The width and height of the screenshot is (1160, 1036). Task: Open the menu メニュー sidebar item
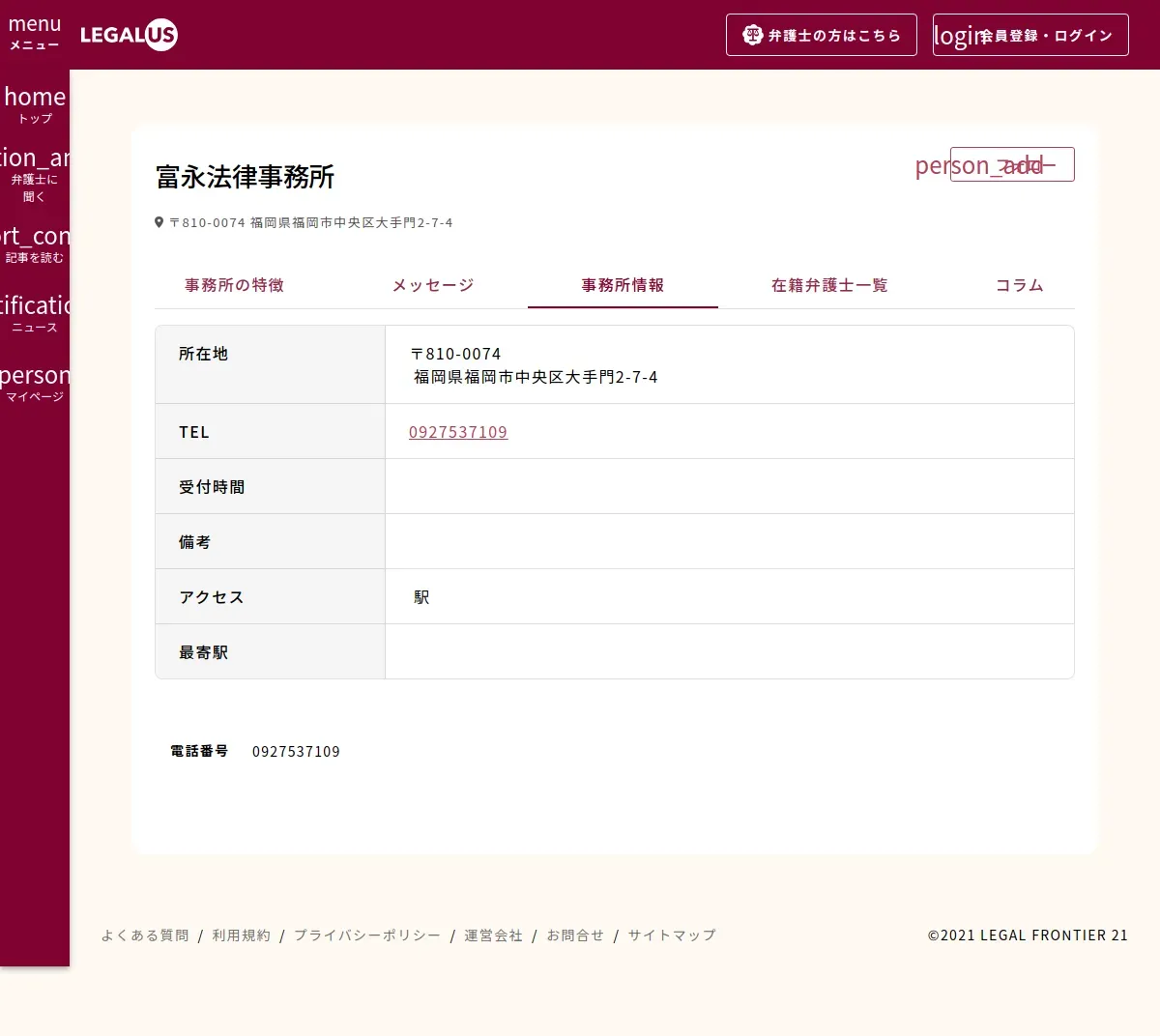click(x=35, y=34)
